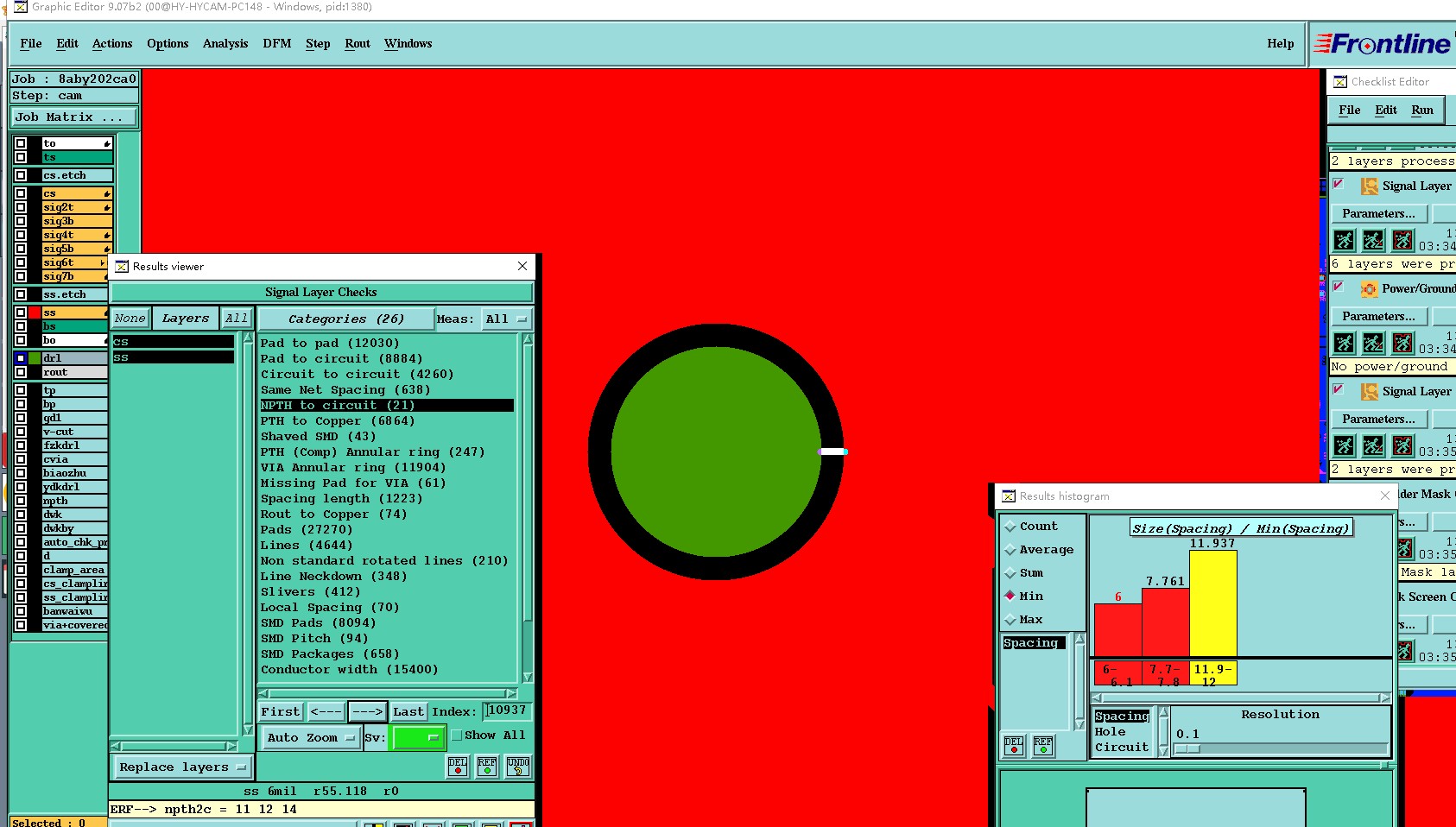Toggle the 'to' layer checkbox

click(x=21, y=143)
